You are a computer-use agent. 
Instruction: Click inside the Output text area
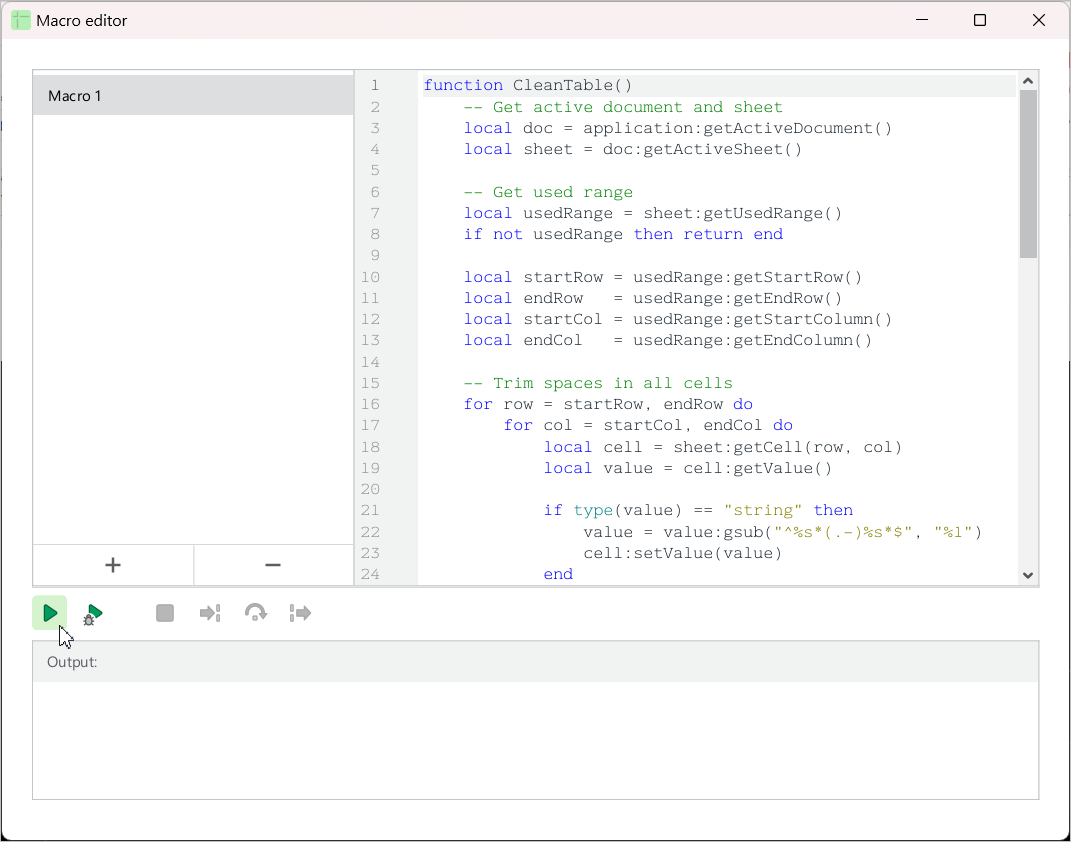click(x=536, y=740)
